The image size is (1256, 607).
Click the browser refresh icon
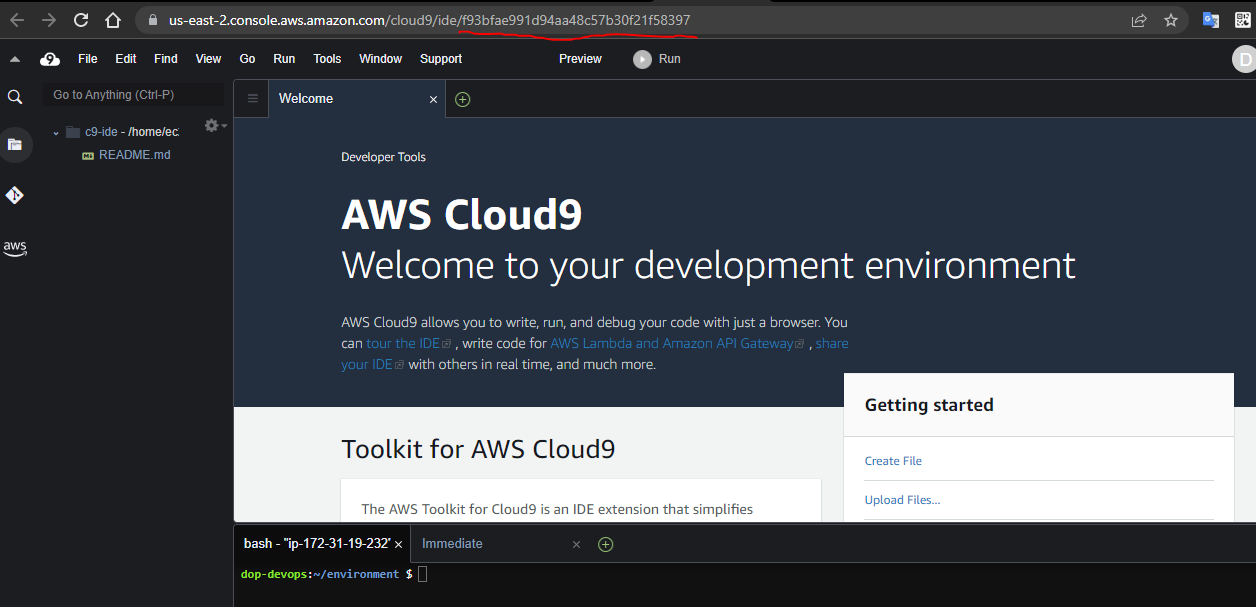80,19
